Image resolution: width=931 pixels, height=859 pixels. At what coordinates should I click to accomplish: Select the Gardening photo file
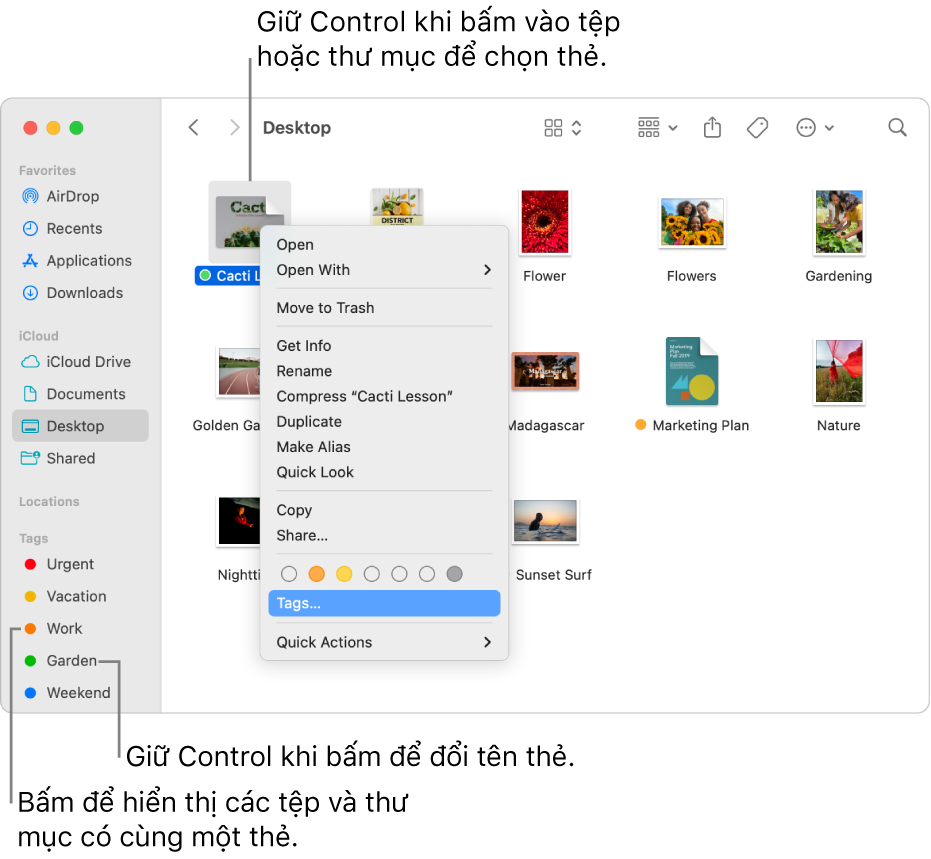(x=838, y=222)
